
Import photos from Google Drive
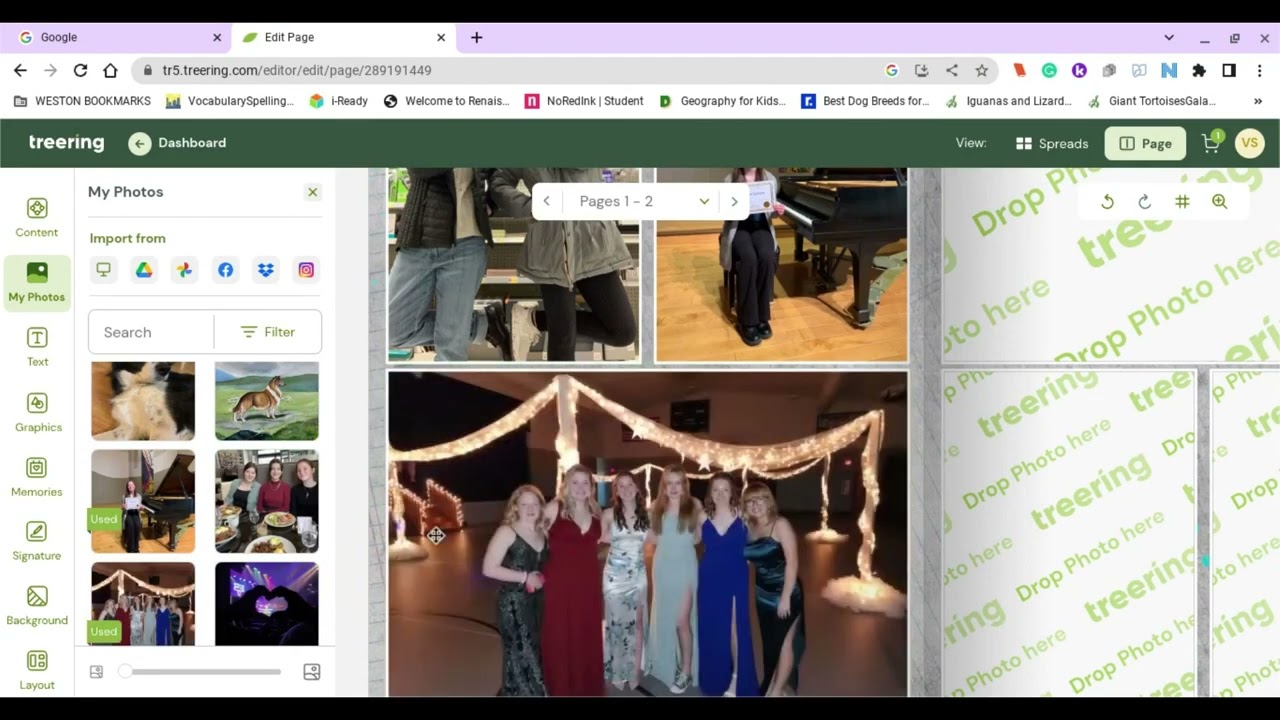(144, 270)
